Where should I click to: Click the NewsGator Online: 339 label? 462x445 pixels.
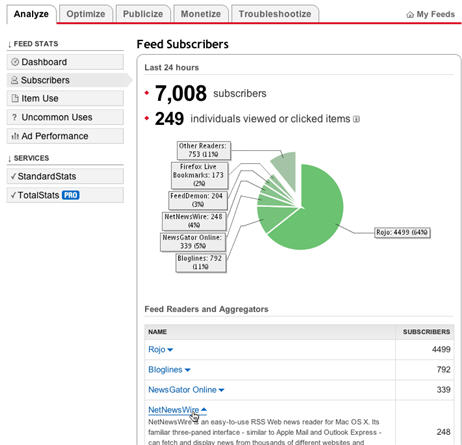(x=193, y=242)
